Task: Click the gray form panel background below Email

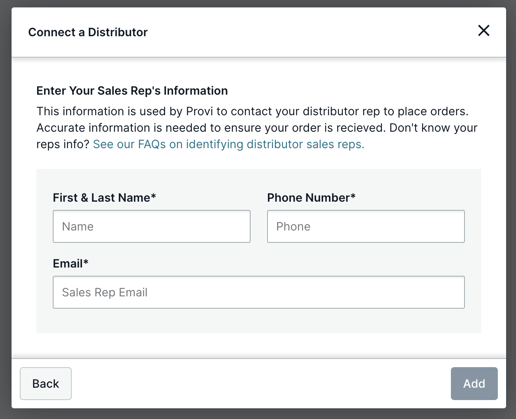Action: (x=259, y=321)
